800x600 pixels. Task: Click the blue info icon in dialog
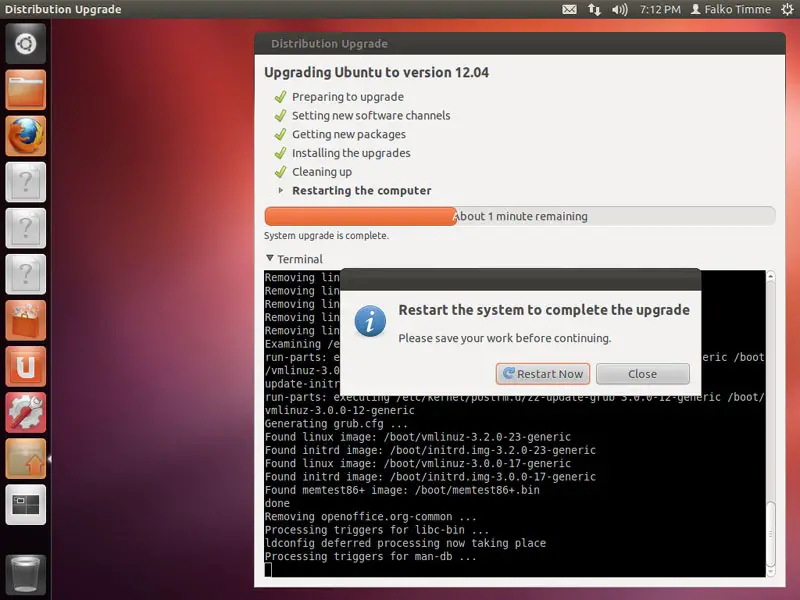click(370, 321)
